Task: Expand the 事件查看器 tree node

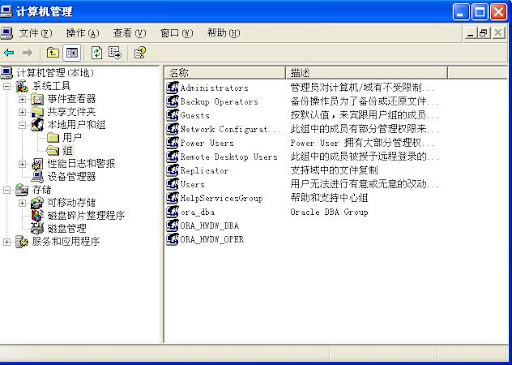Action: [x=22, y=99]
